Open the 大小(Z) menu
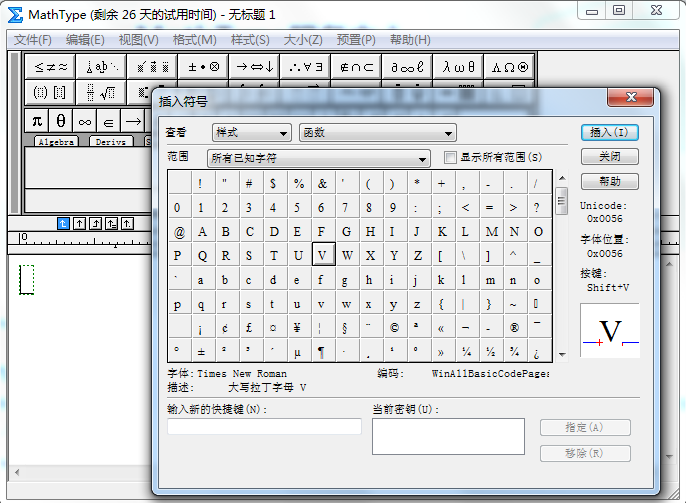Screen dimensions: 686x503 (x=303, y=40)
